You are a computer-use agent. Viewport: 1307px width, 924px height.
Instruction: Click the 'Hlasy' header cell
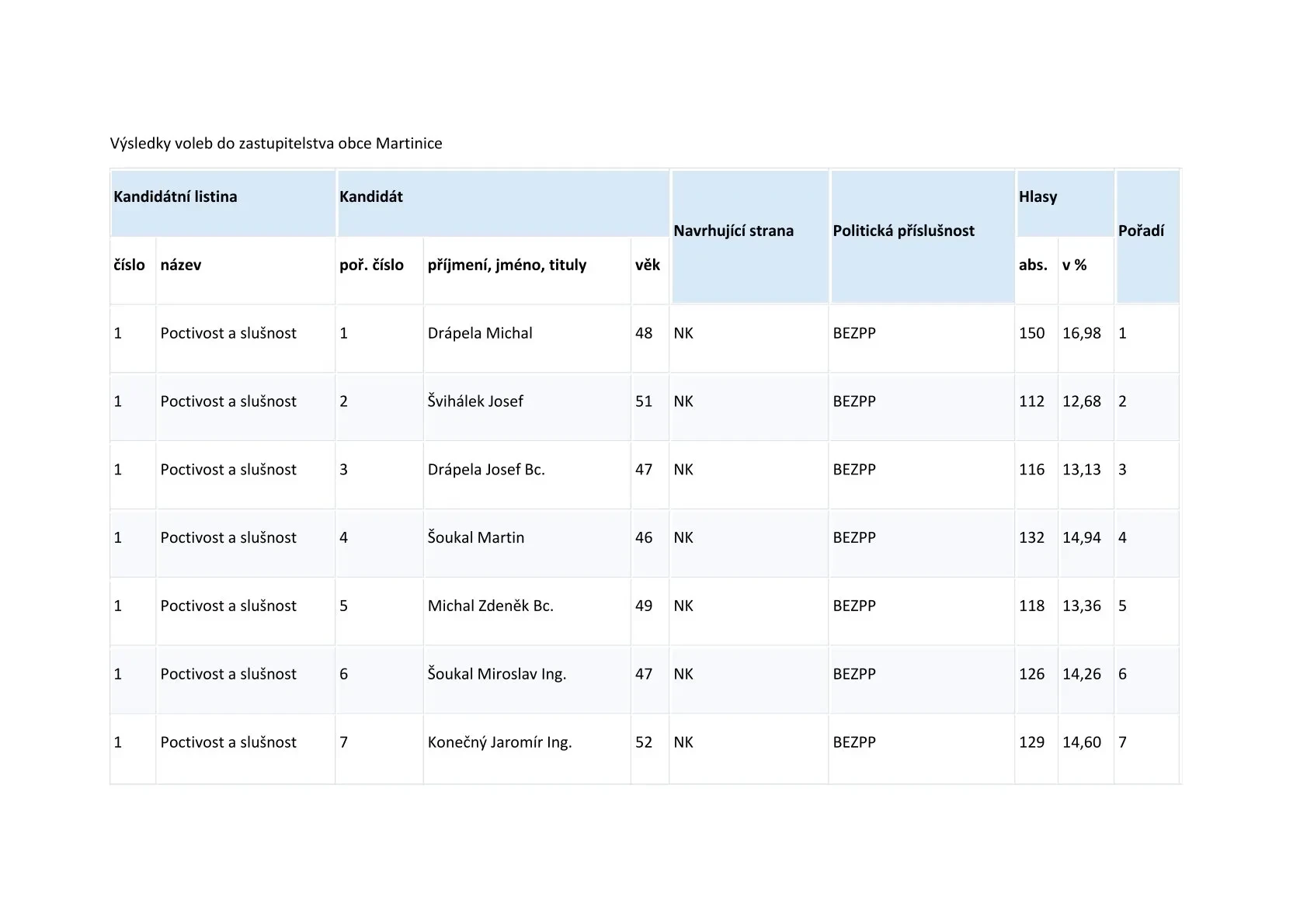tap(1065, 203)
